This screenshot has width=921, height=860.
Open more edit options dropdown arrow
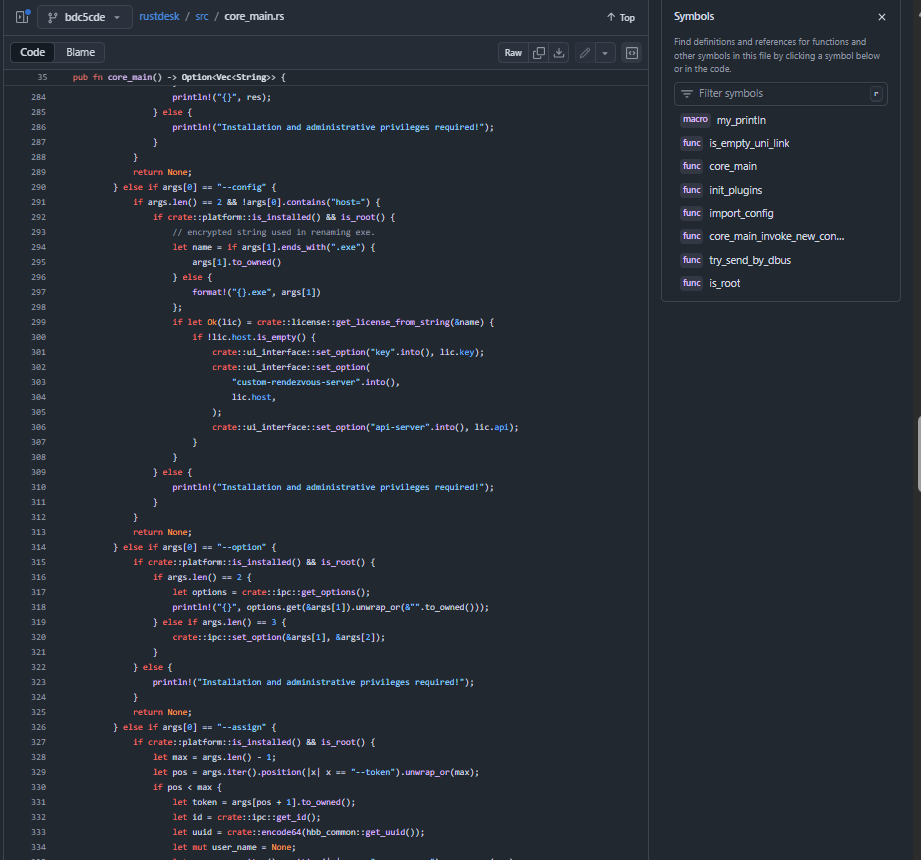click(x=605, y=53)
